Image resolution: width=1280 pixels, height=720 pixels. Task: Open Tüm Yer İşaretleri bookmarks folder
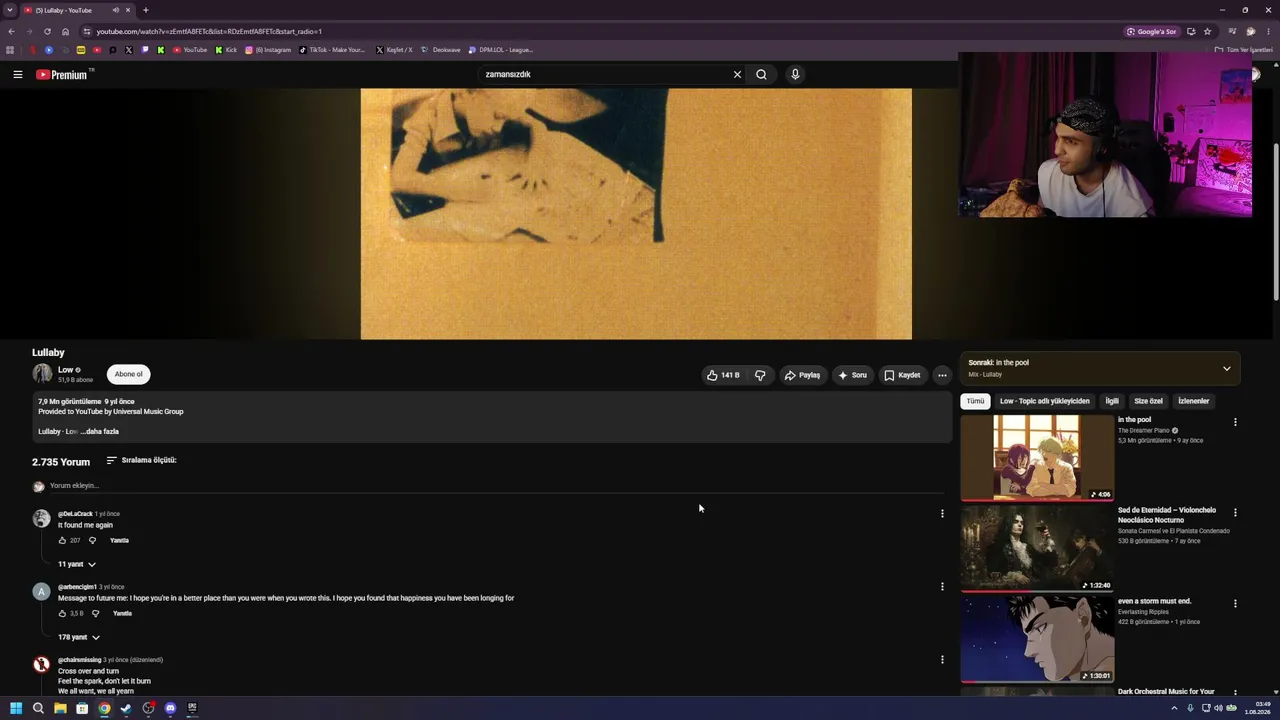[1243, 50]
